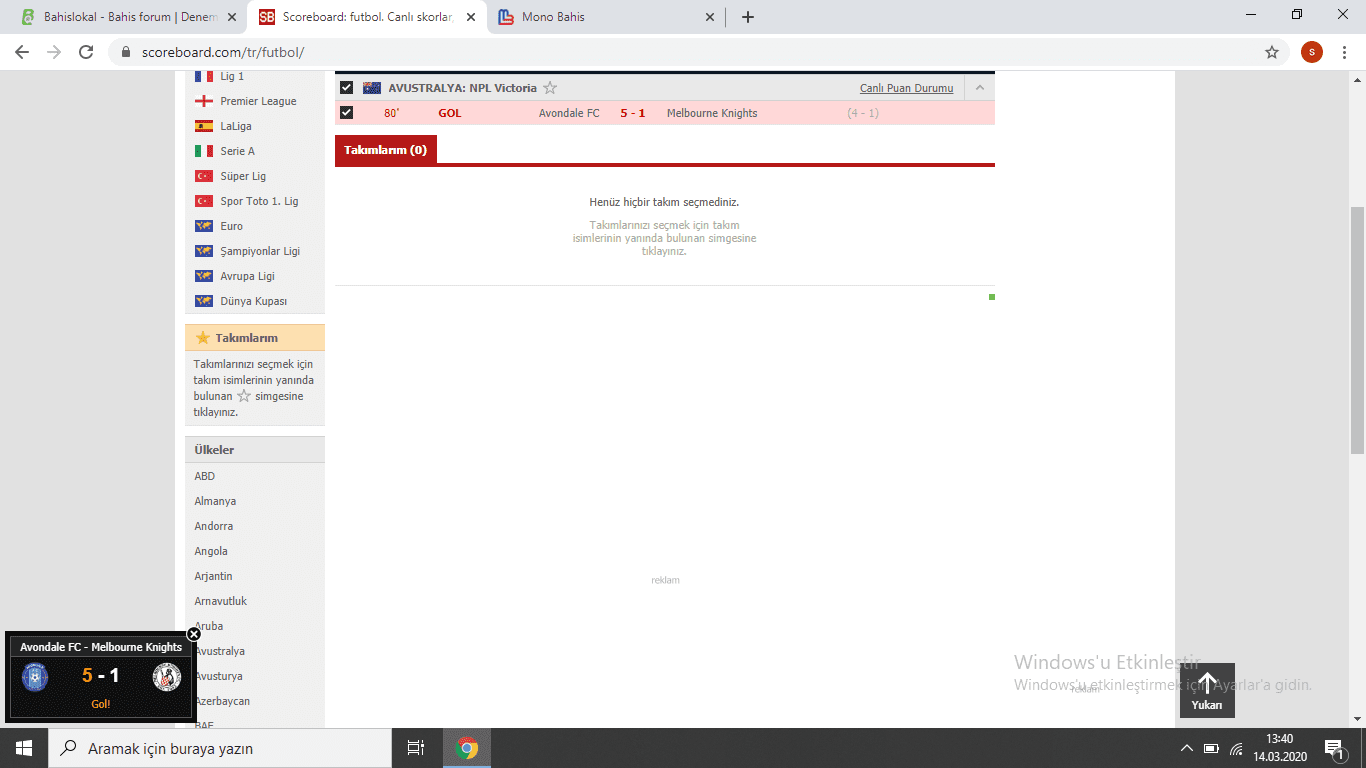Click the page vertical scrollbar
The image size is (1366, 768).
pyautogui.click(x=1358, y=330)
